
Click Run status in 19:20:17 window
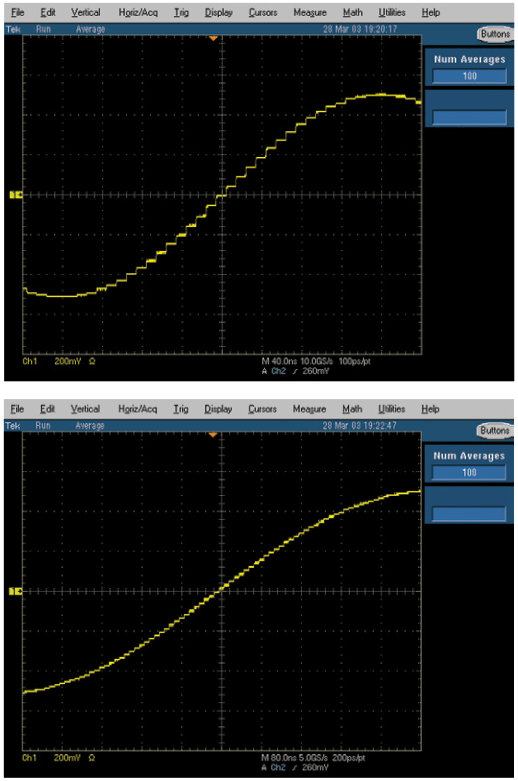pyautogui.click(x=43, y=29)
